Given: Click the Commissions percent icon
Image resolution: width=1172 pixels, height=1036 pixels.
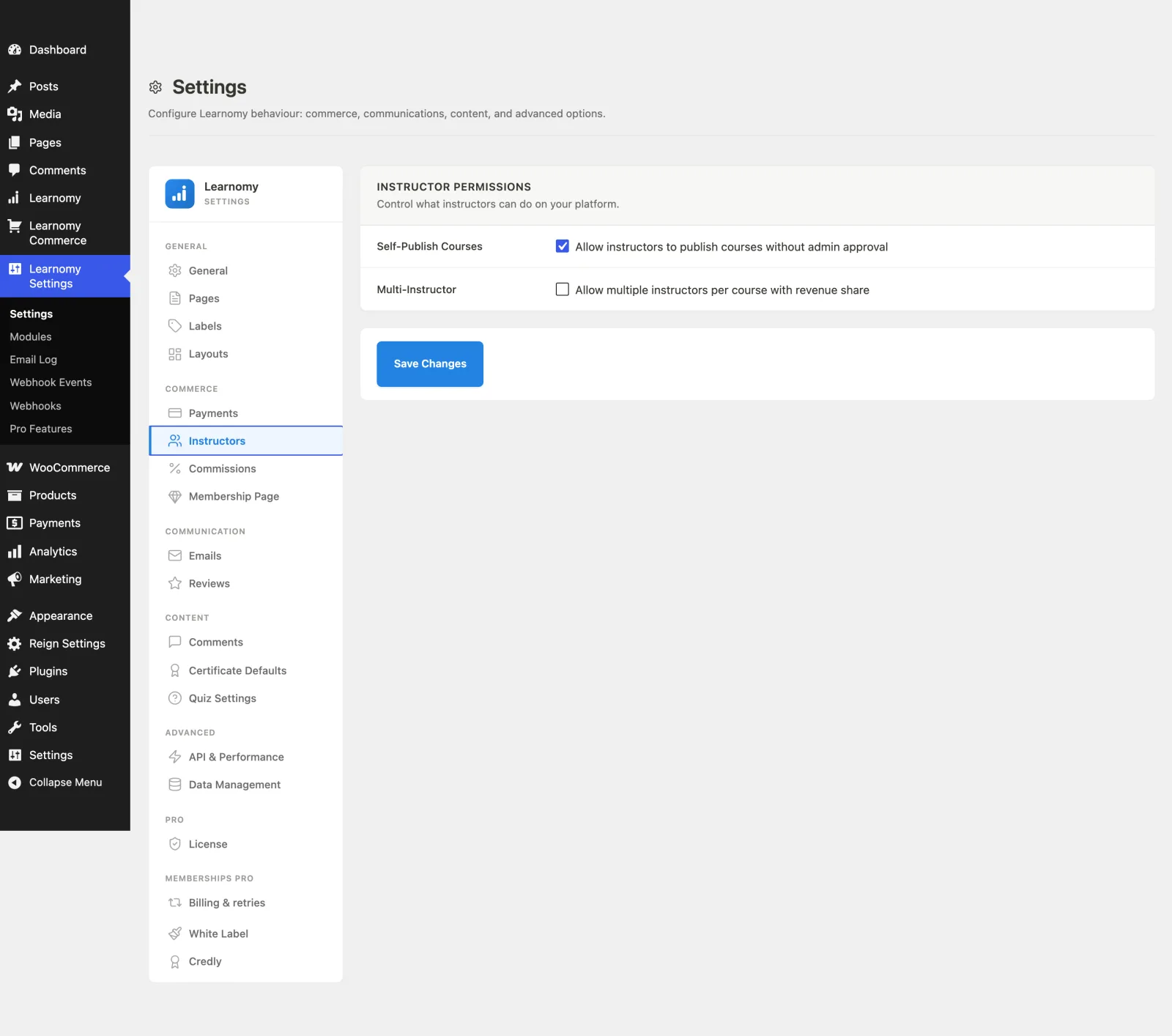Looking at the screenshot, I should (x=175, y=469).
